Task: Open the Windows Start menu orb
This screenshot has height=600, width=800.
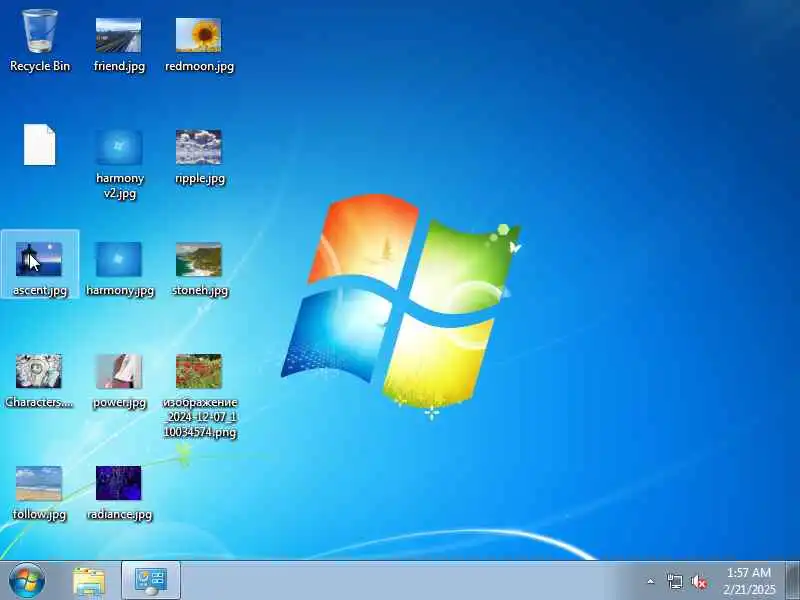Action: (x=27, y=581)
